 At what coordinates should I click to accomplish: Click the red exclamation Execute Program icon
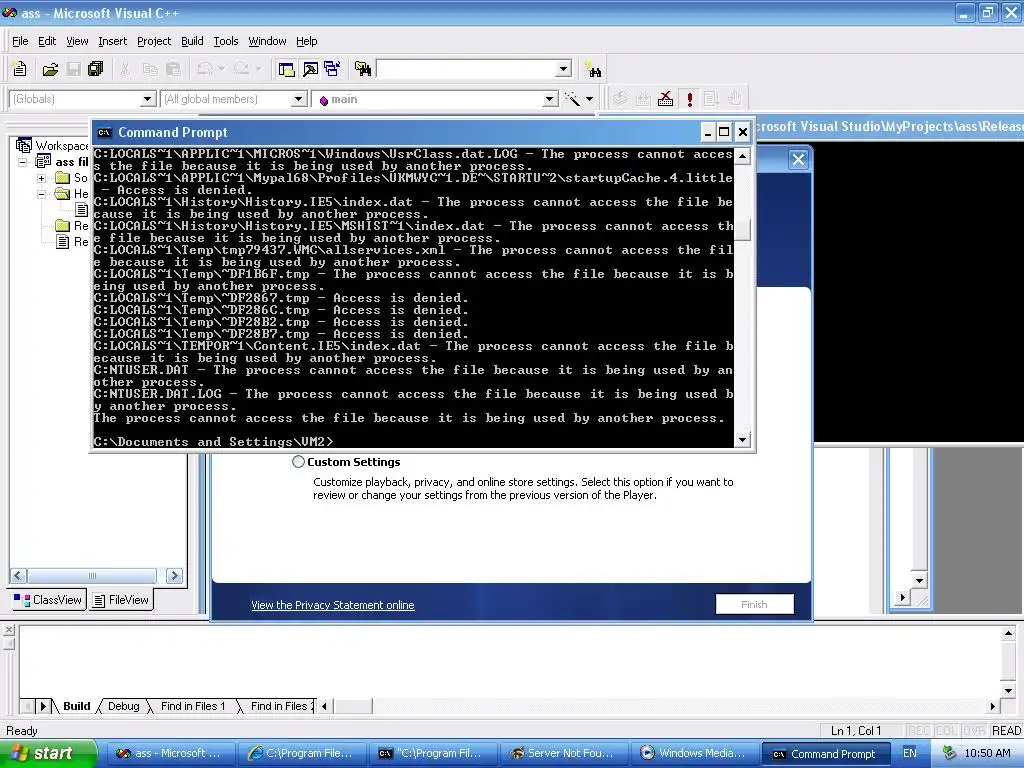(x=690, y=99)
